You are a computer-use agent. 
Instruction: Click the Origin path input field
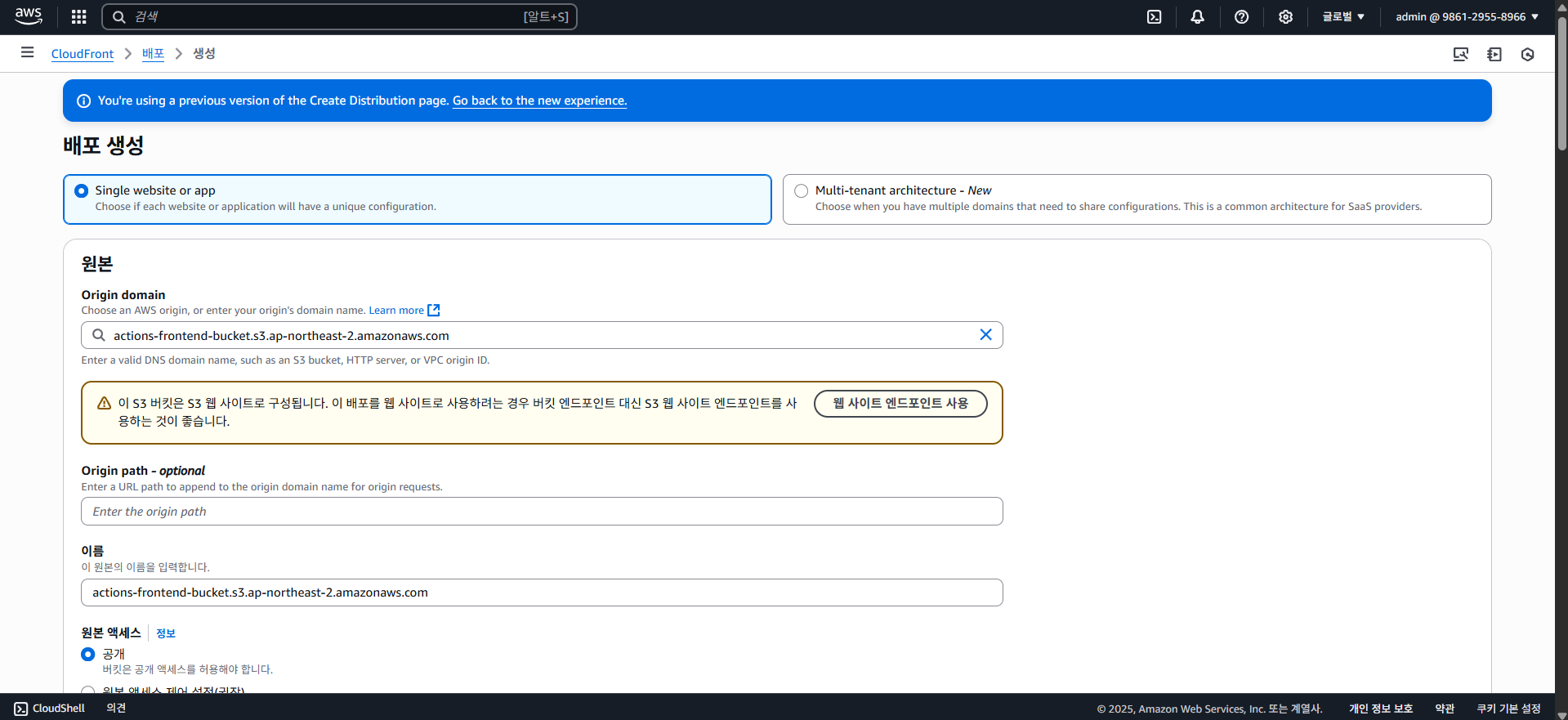[x=542, y=512]
